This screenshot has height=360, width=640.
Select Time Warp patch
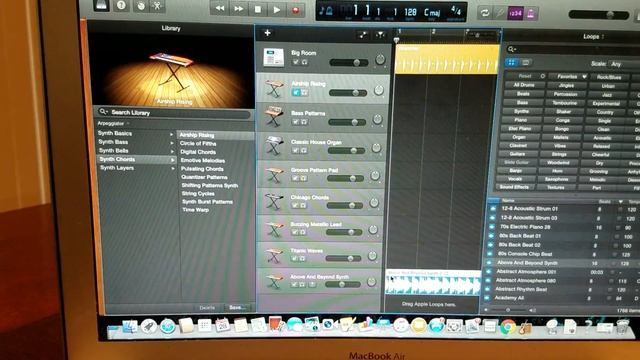tap(196, 210)
